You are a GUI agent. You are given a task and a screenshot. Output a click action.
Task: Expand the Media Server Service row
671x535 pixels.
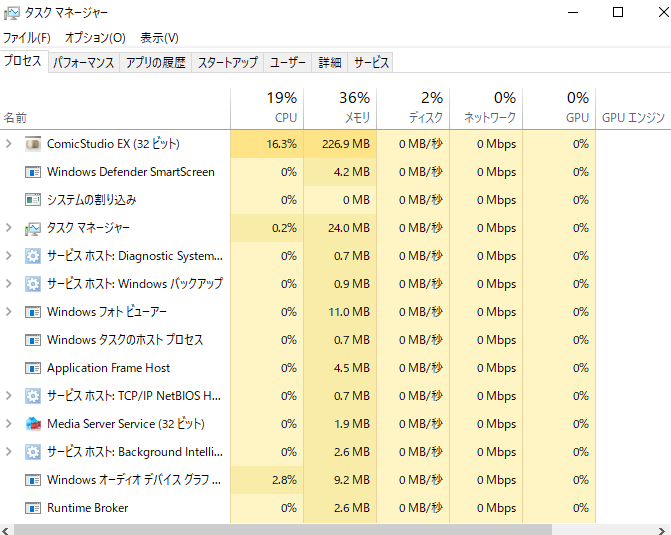tap(9, 424)
